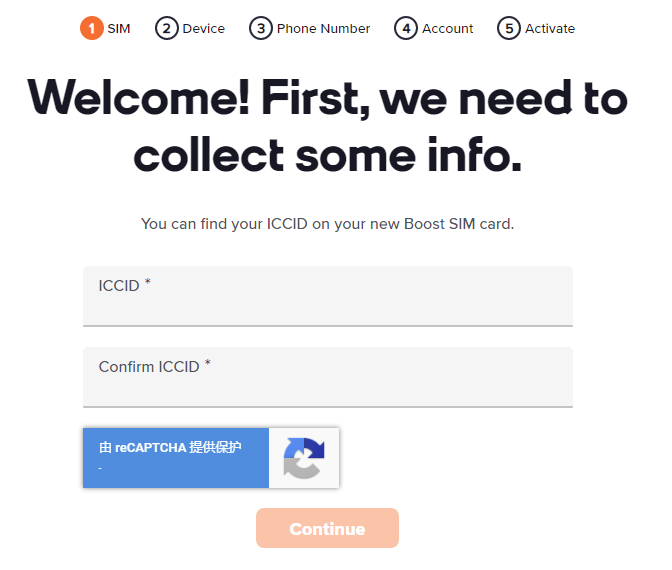The image size is (672, 570).
Task: Click the step 4 number circle
Action: click(x=406, y=28)
